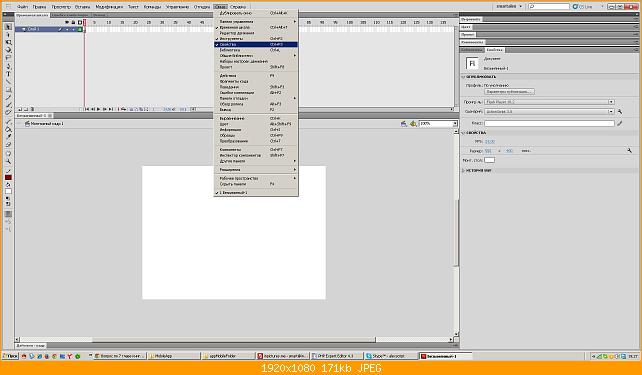The height and width of the screenshot is (375, 642).
Task: Select the Lasso tool
Action: pos(8,58)
